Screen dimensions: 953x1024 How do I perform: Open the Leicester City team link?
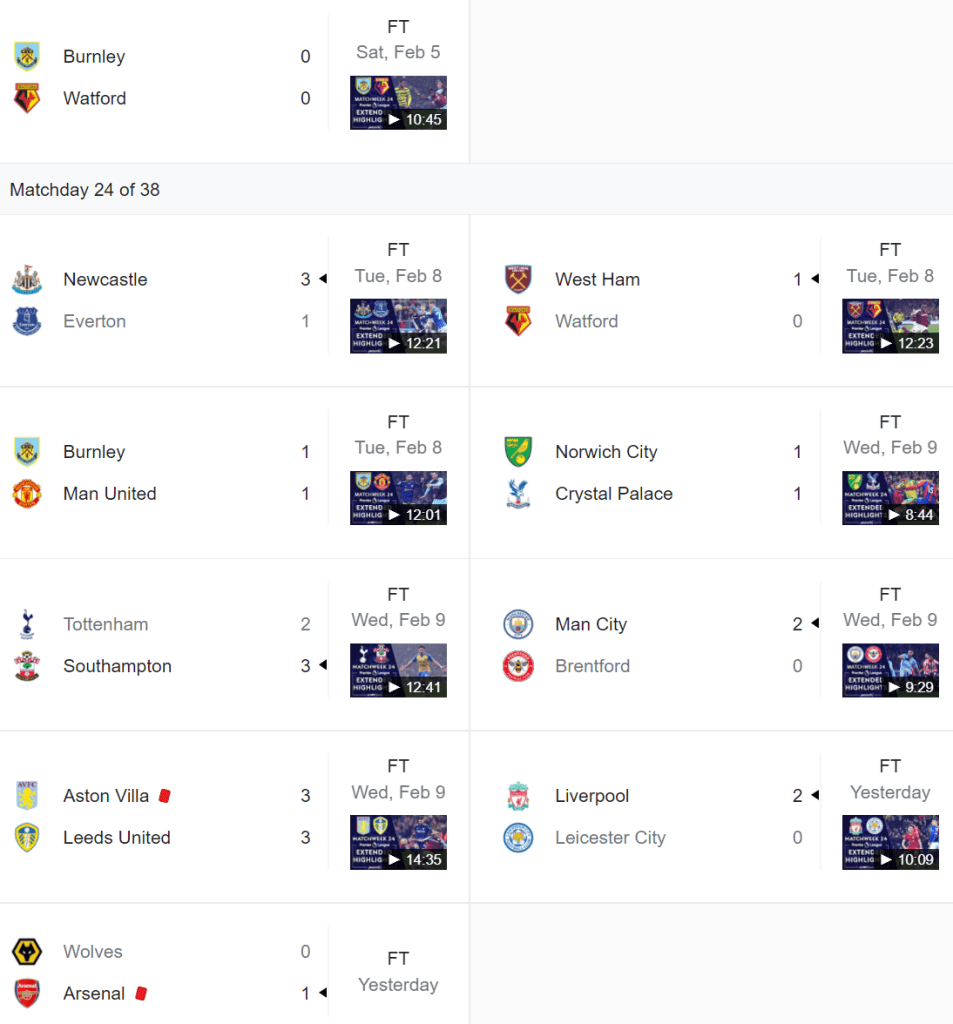coord(610,838)
